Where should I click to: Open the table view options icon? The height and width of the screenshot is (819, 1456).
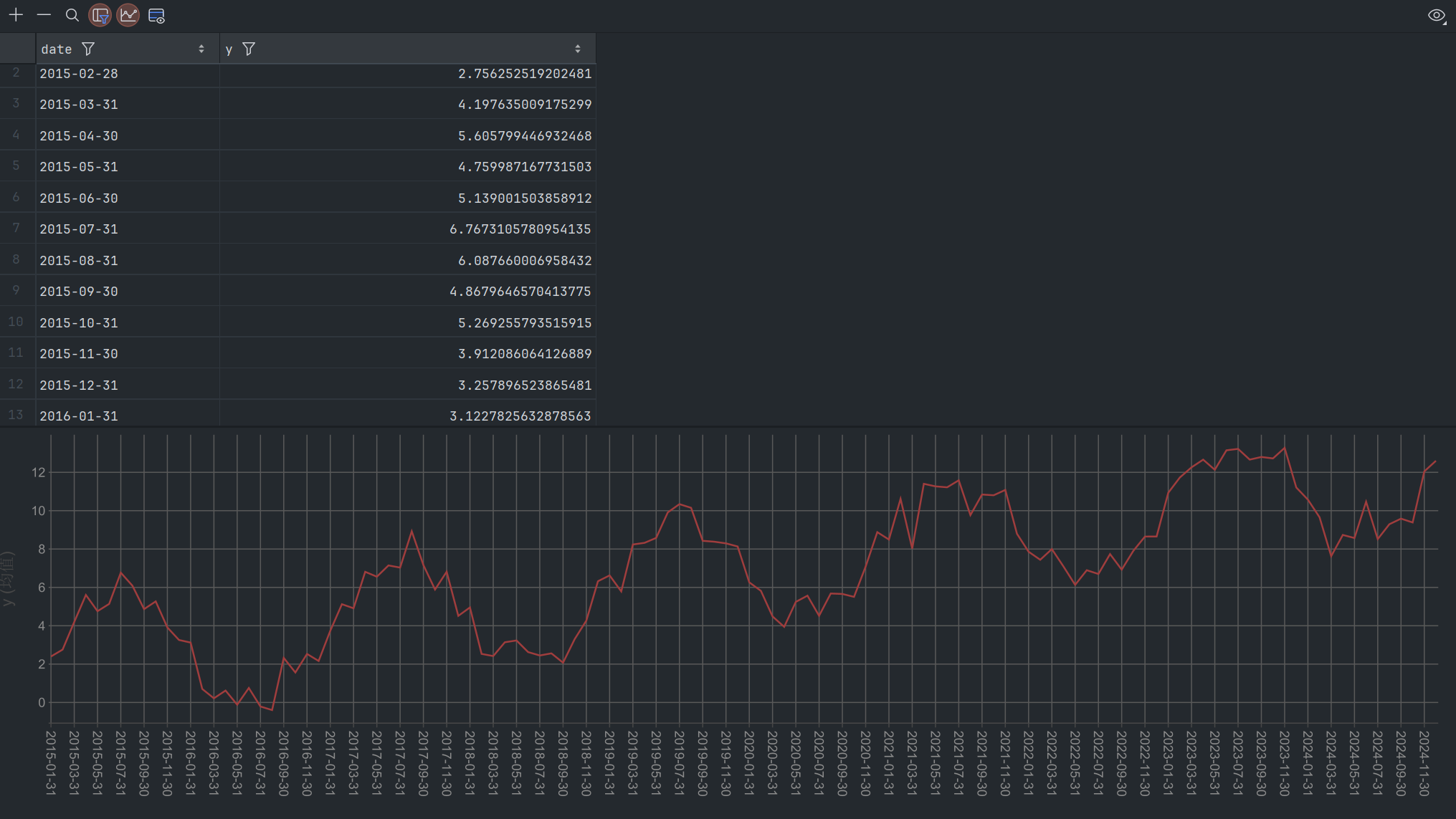(156, 15)
